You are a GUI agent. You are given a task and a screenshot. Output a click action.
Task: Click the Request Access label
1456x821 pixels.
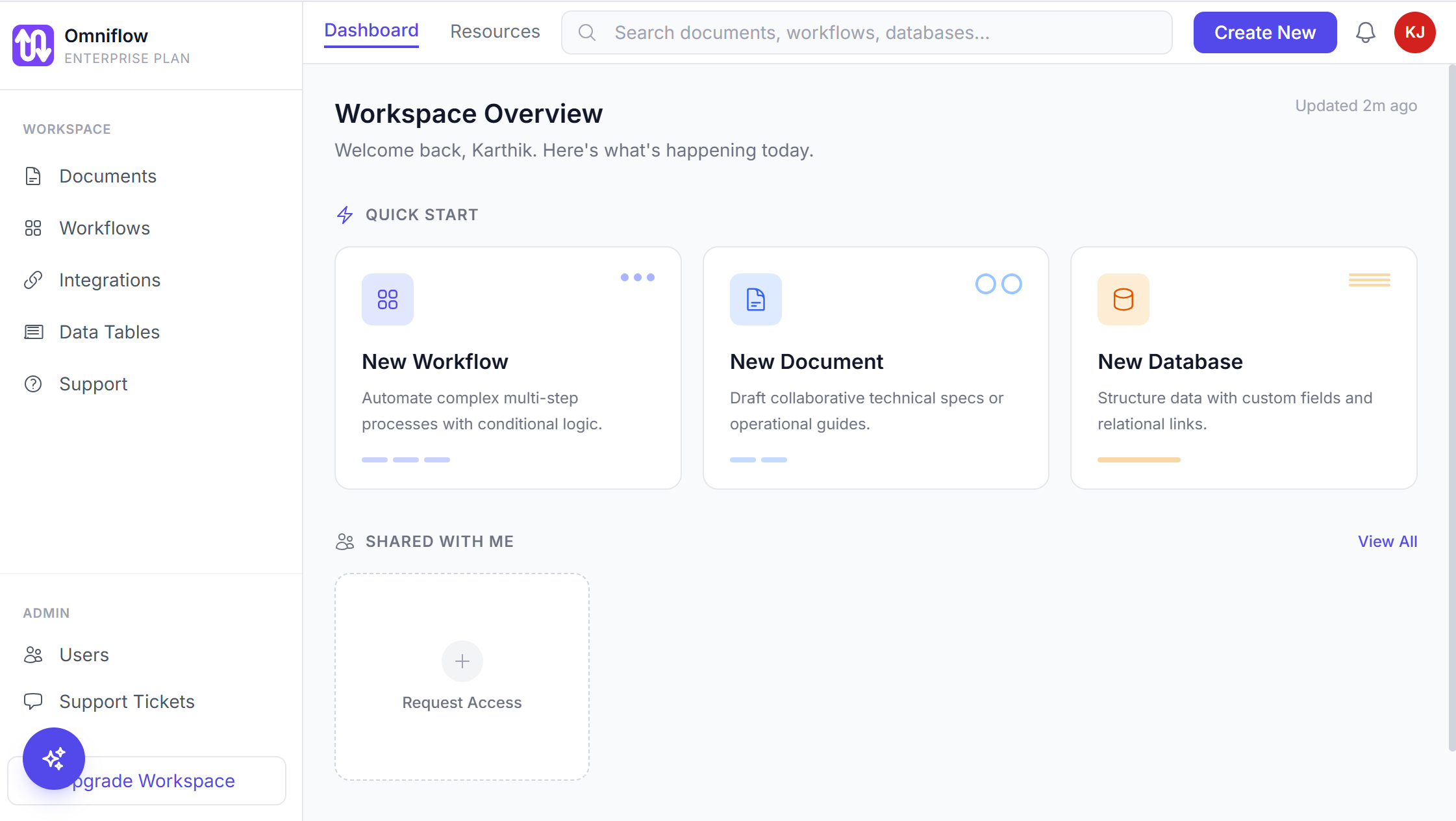coord(462,703)
